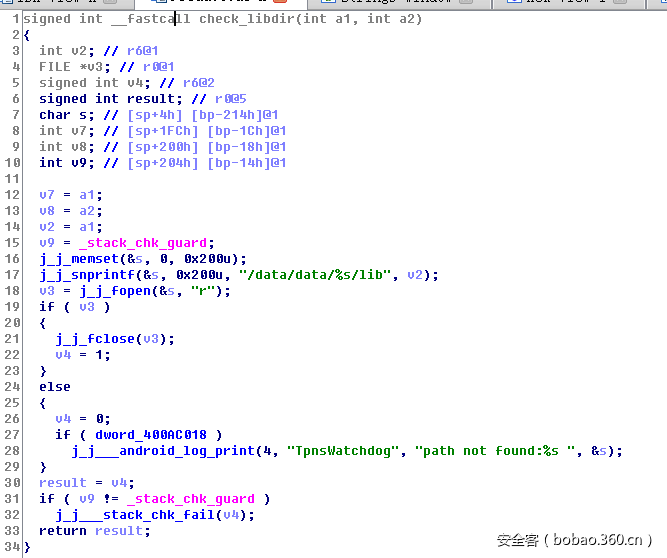Click the closing brace on line 34
This screenshot has height=558, width=667.
[27, 547]
